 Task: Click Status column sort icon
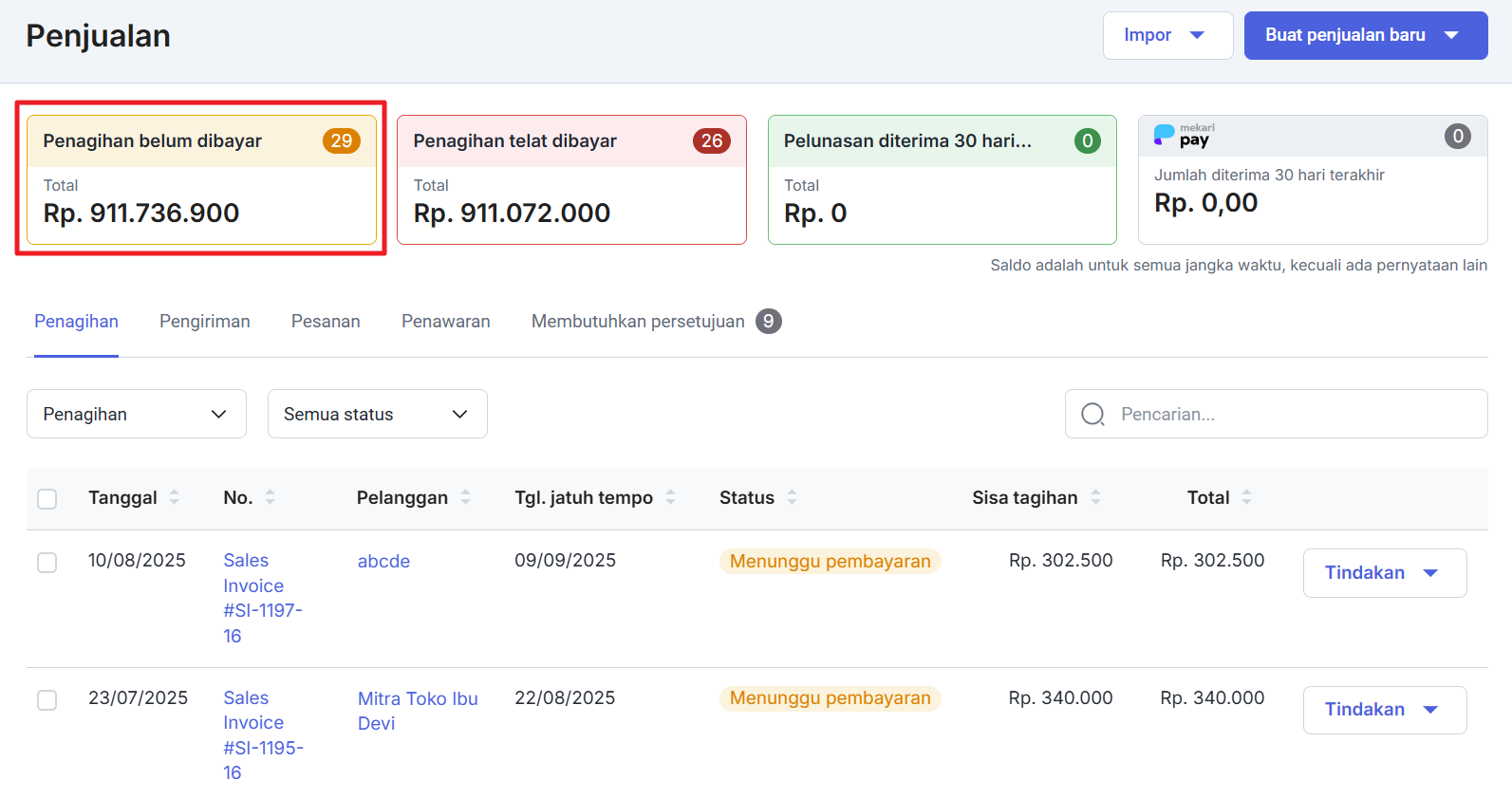[792, 497]
